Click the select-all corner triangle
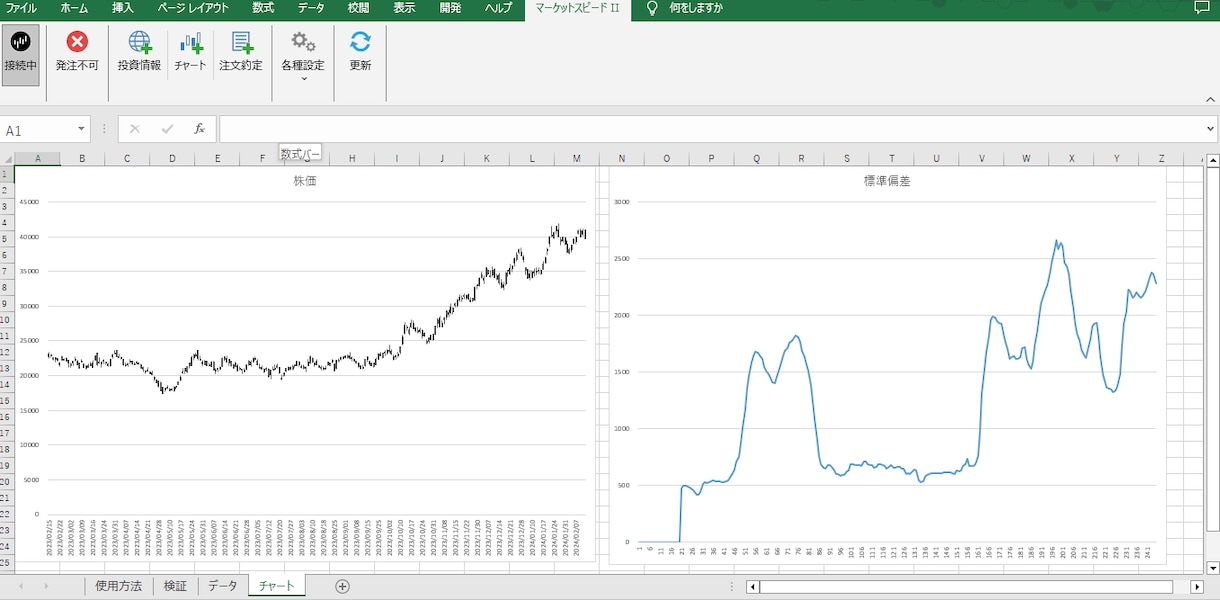This screenshot has height=600, width=1220. [x=7, y=158]
